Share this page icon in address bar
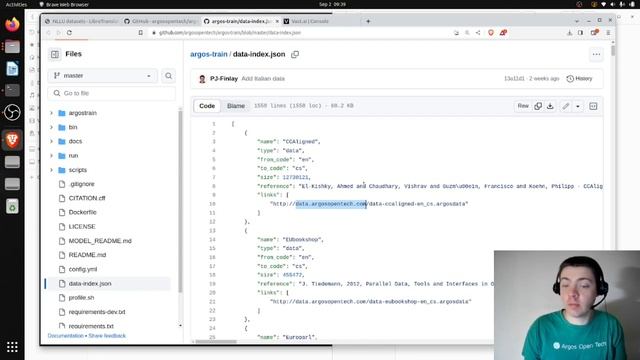 [x=478, y=33]
